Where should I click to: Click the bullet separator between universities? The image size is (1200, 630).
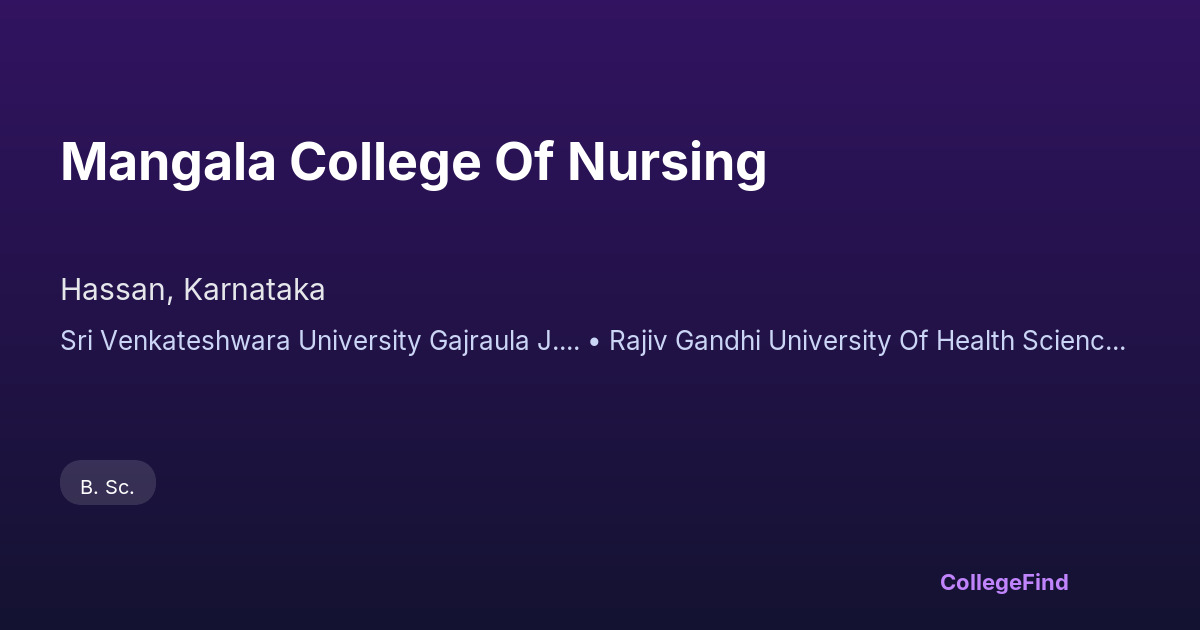[x=594, y=342]
